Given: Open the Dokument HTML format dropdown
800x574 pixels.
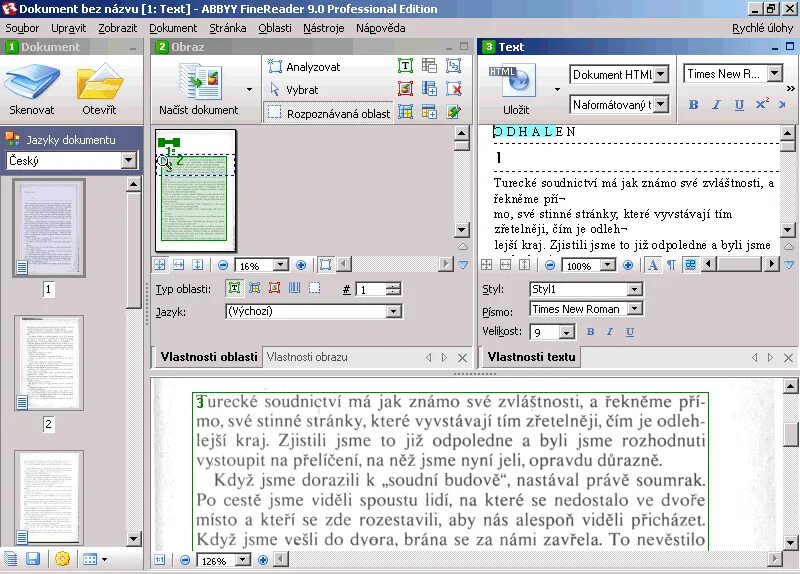Looking at the screenshot, I should point(661,74).
